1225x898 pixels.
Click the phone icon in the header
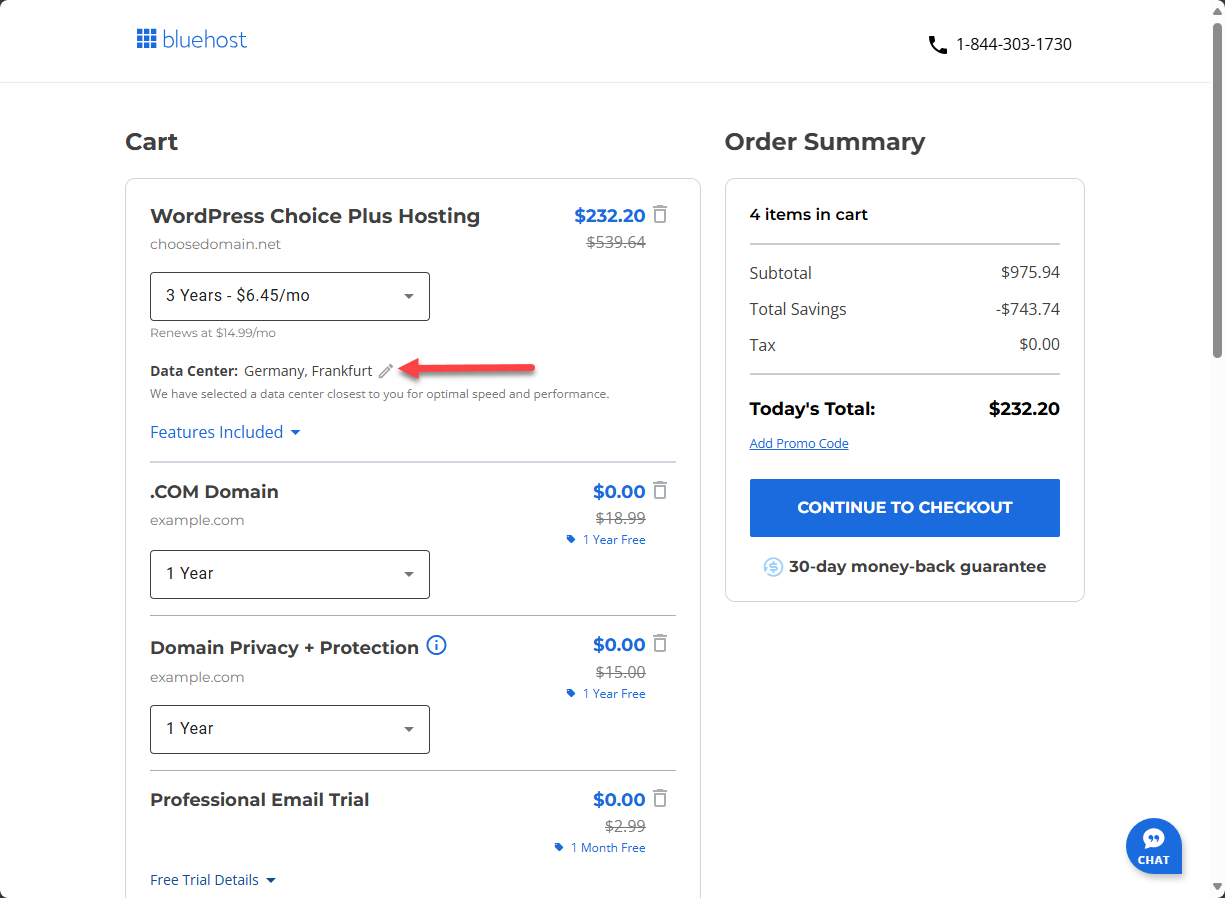(x=937, y=44)
